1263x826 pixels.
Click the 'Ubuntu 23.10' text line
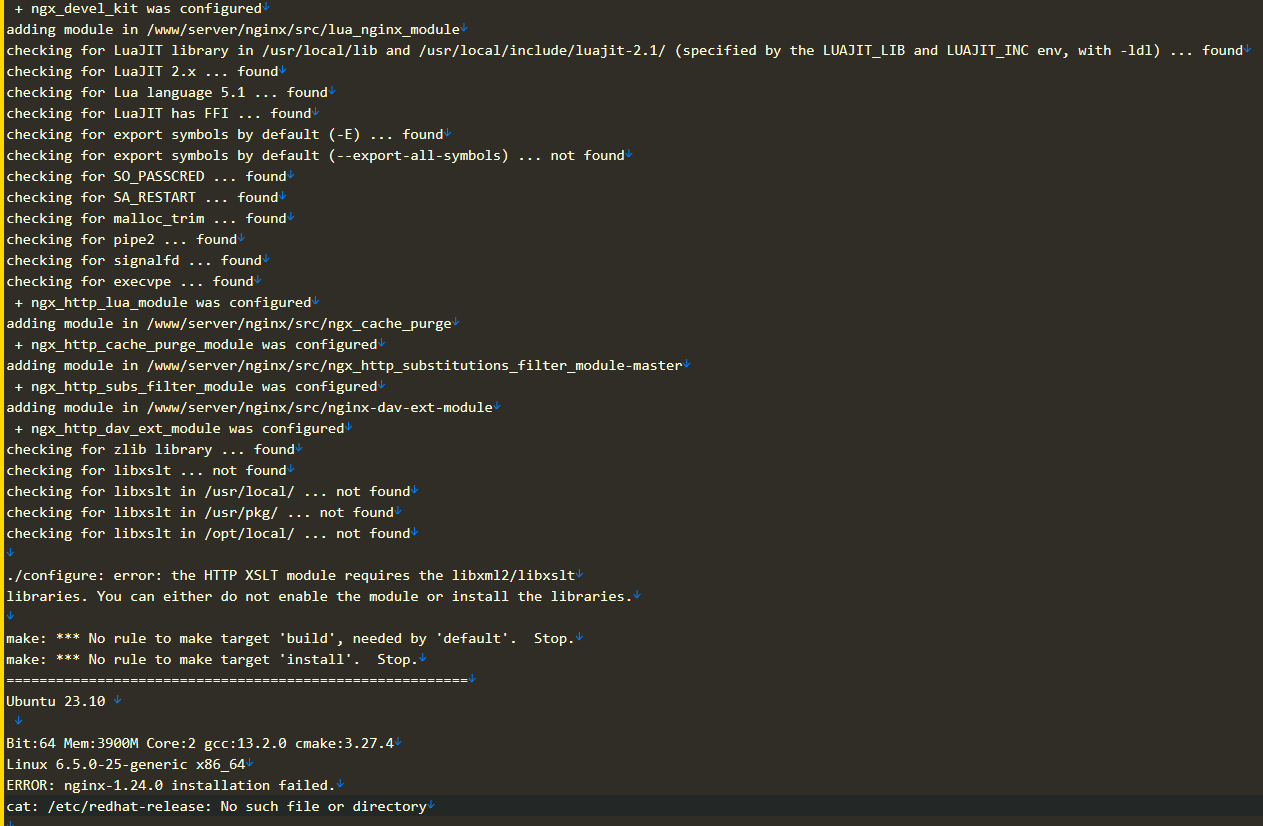coord(56,701)
